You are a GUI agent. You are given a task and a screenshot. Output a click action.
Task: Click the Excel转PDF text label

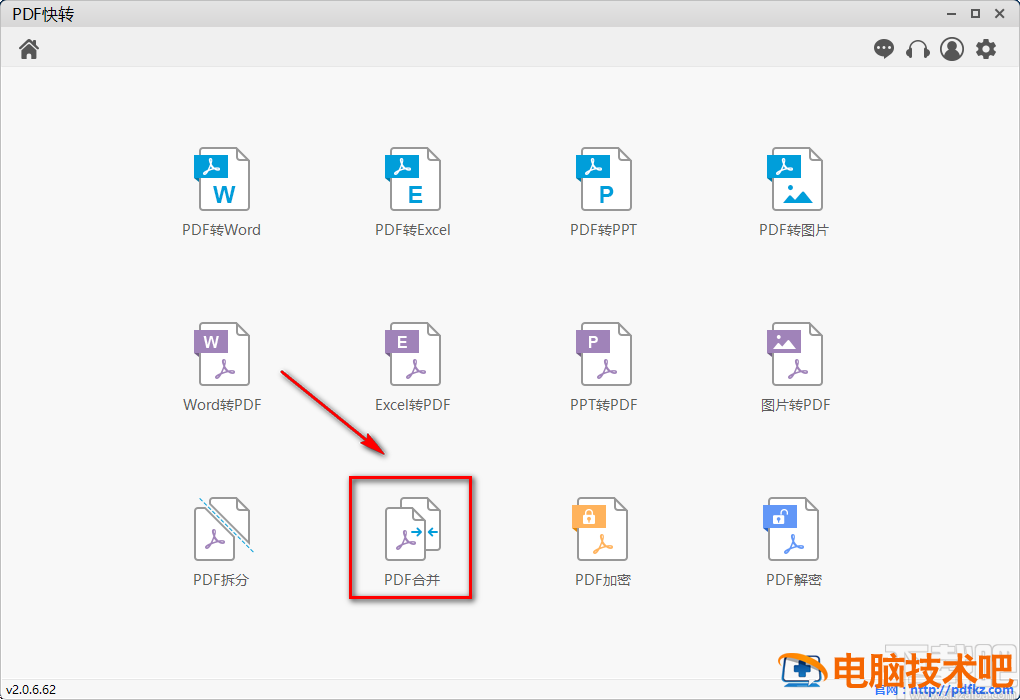click(x=412, y=405)
